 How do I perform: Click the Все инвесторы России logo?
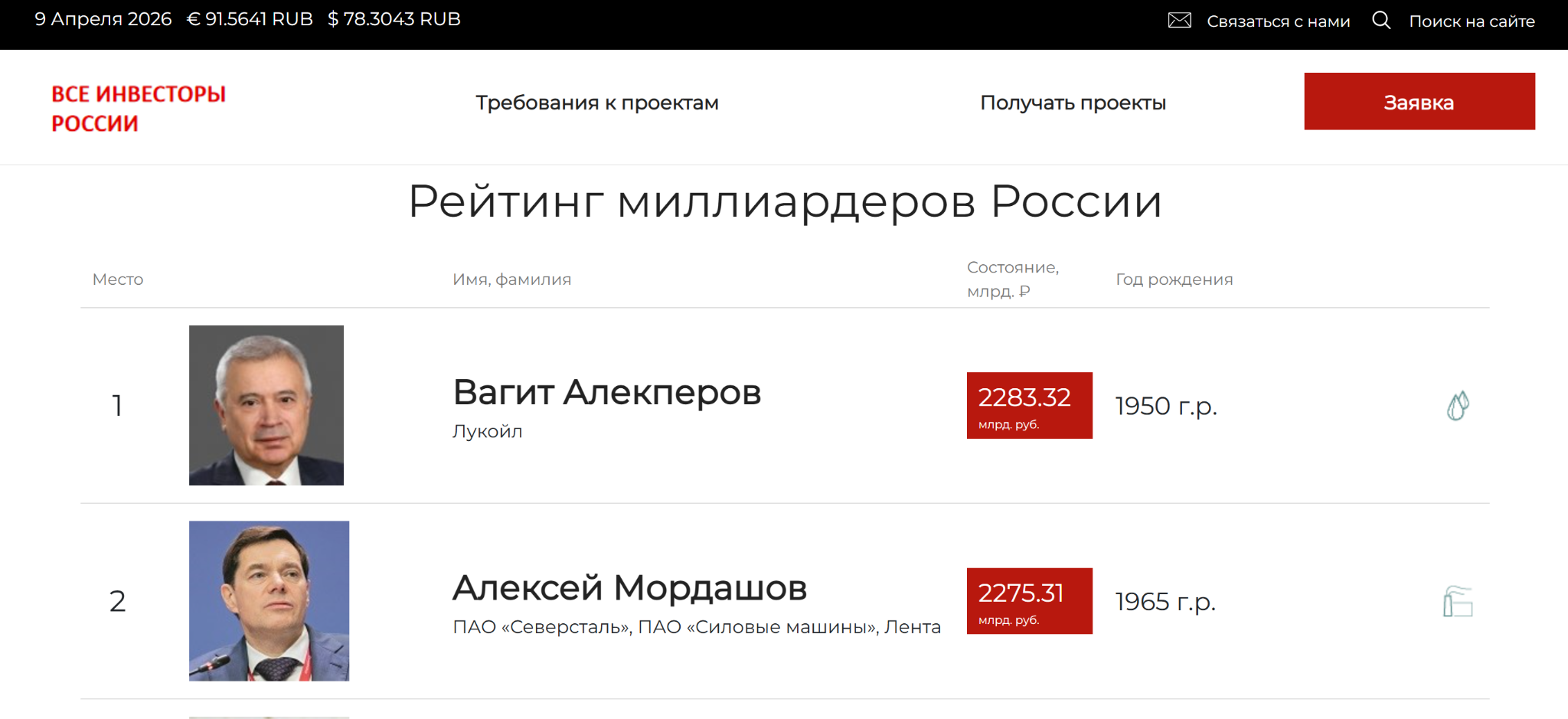tap(139, 108)
